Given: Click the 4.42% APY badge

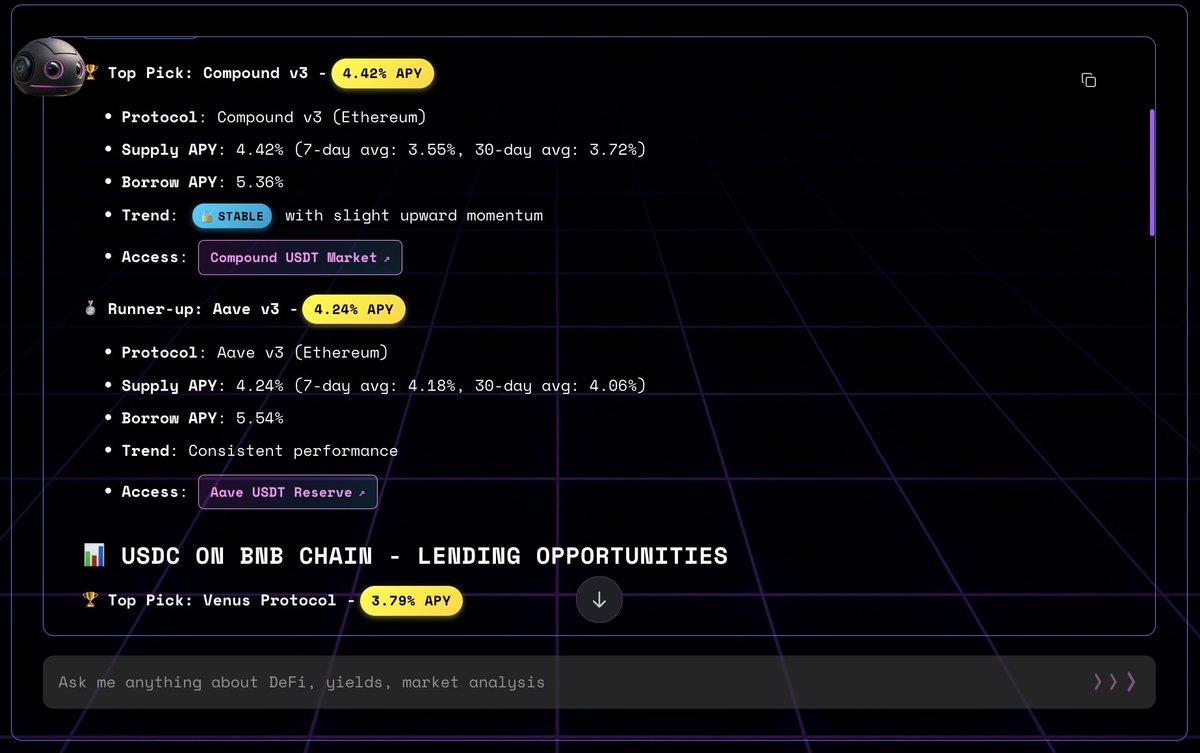Looking at the screenshot, I should point(383,73).
